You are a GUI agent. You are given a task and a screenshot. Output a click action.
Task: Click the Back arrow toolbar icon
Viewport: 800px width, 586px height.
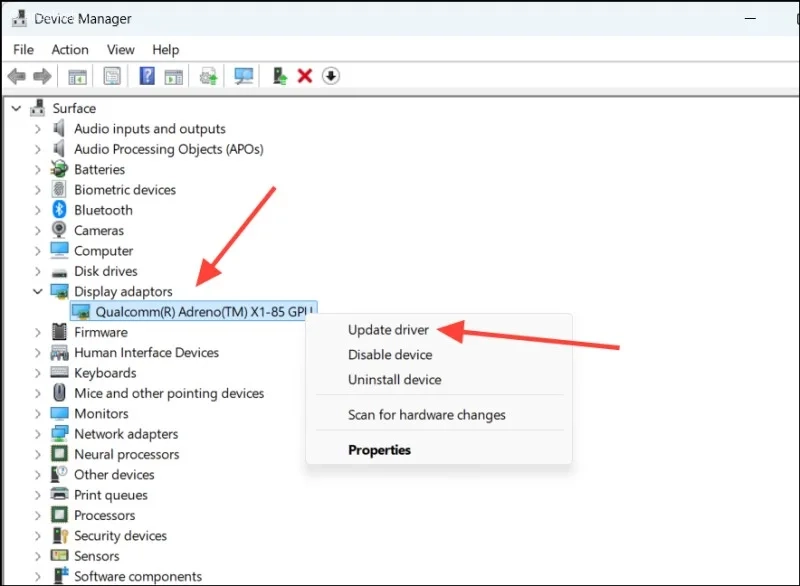[x=17, y=77]
